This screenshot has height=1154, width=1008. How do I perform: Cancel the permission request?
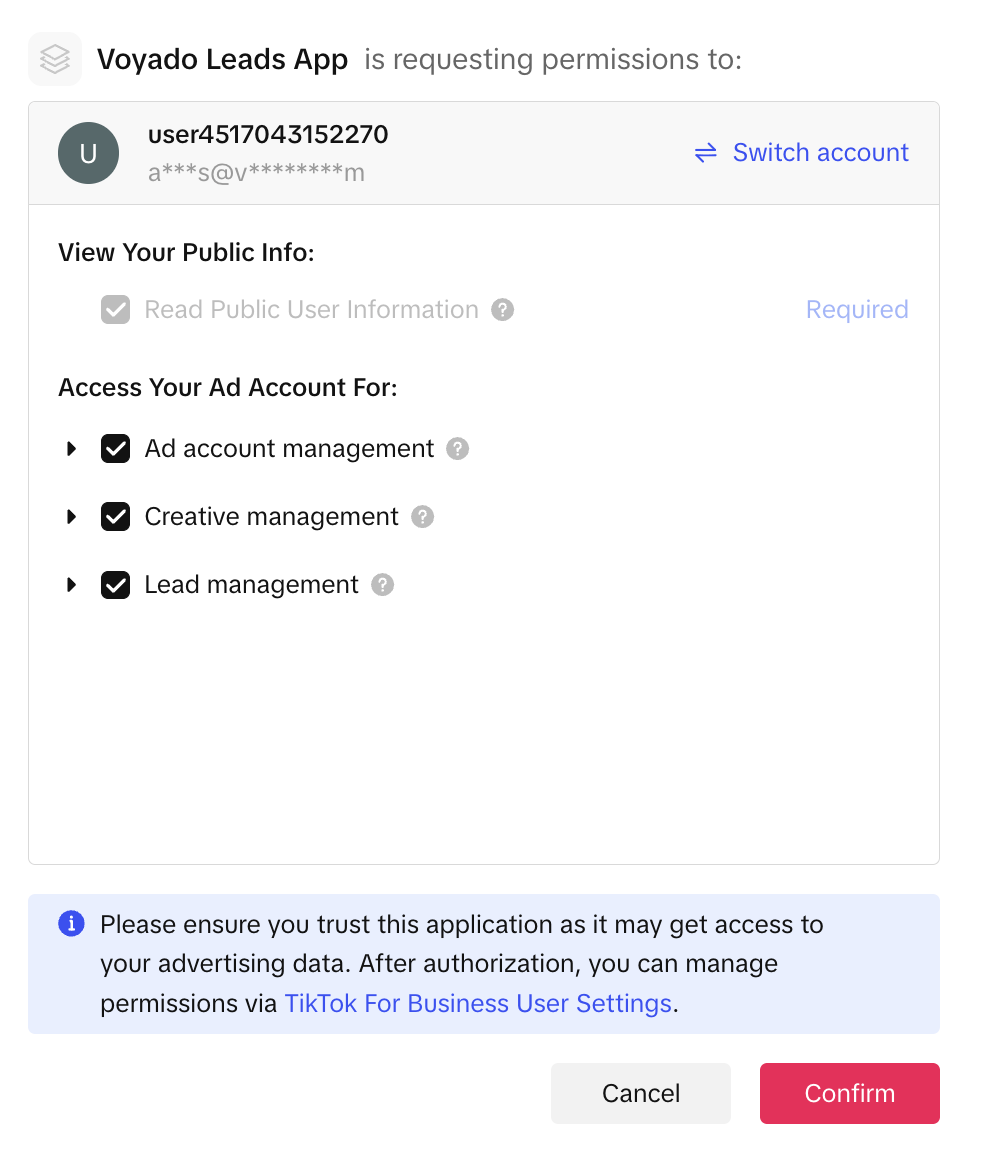pyautogui.click(x=641, y=1093)
